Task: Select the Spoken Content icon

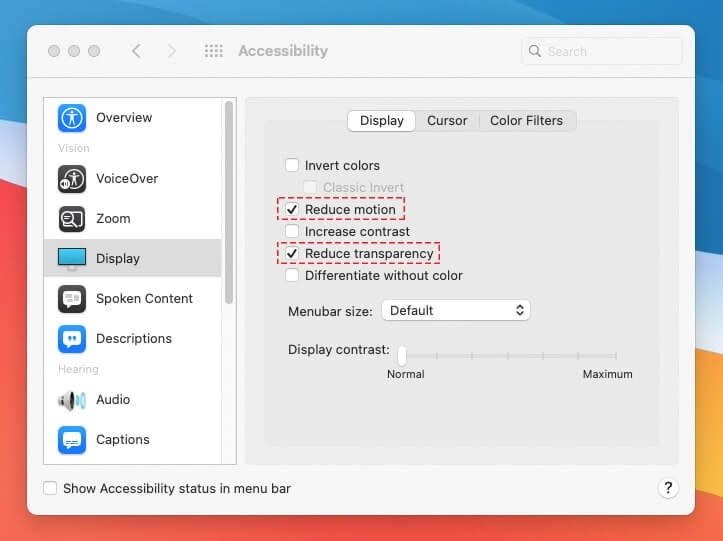Action: coord(71,299)
